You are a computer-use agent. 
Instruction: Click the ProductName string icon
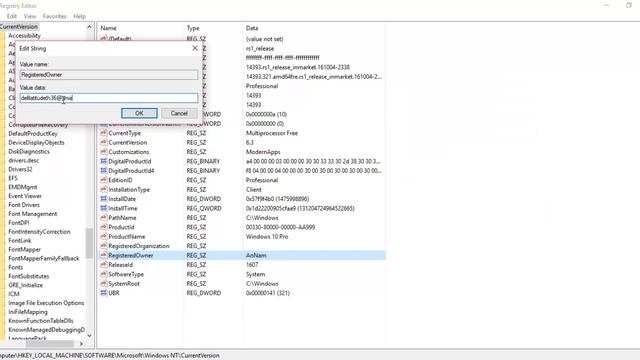[104, 236]
